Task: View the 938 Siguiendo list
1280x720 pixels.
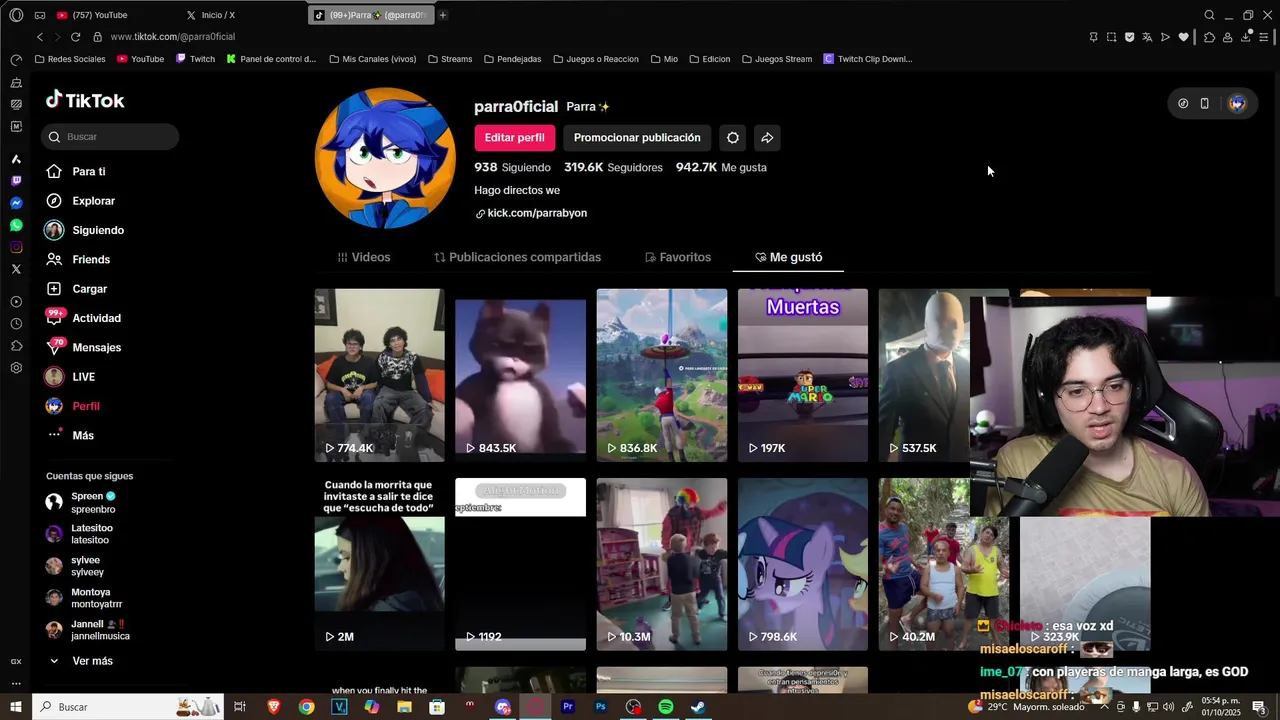Action: click(x=512, y=168)
